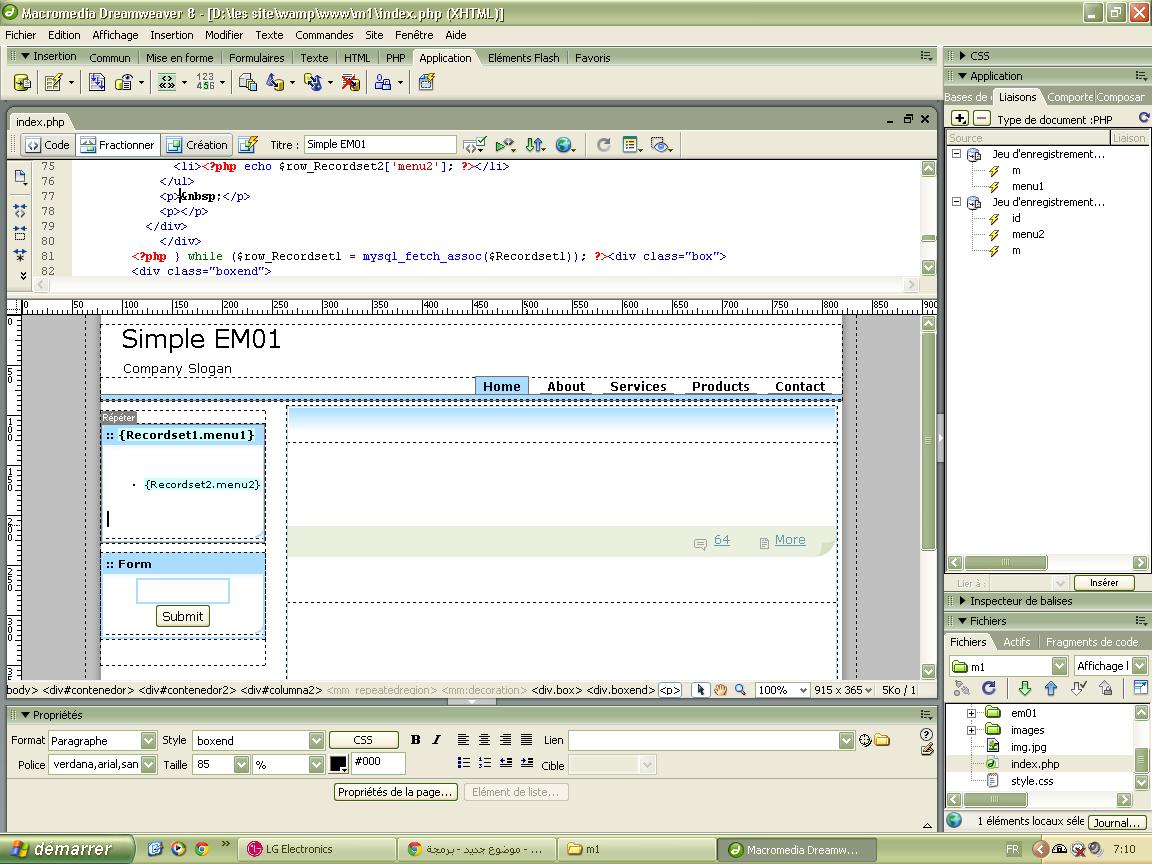The width and height of the screenshot is (1152, 864).
Task: Click the plus icon to add binding
Action: pos(960,118)
